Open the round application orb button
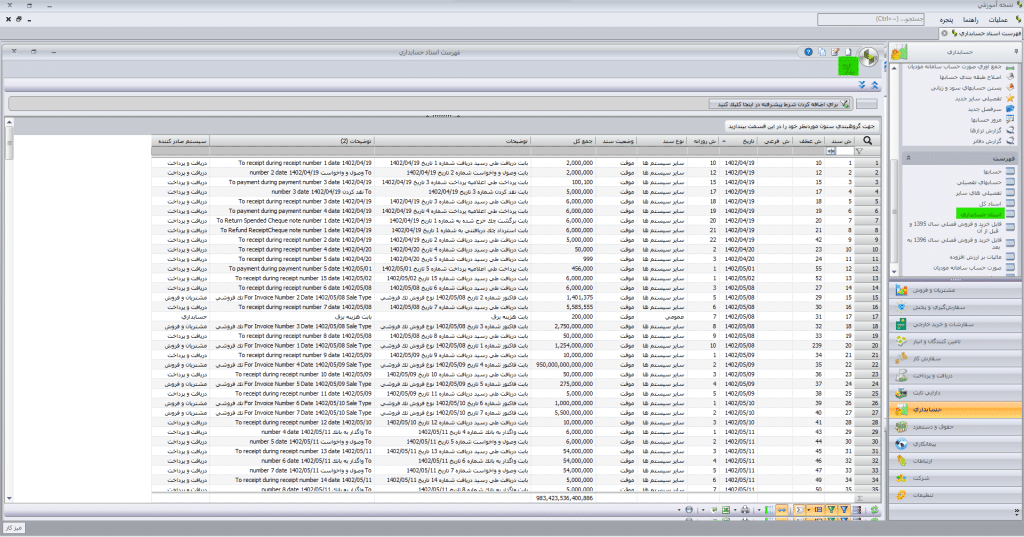This screenshot has width=1024, height=537. tap(869, 57)
